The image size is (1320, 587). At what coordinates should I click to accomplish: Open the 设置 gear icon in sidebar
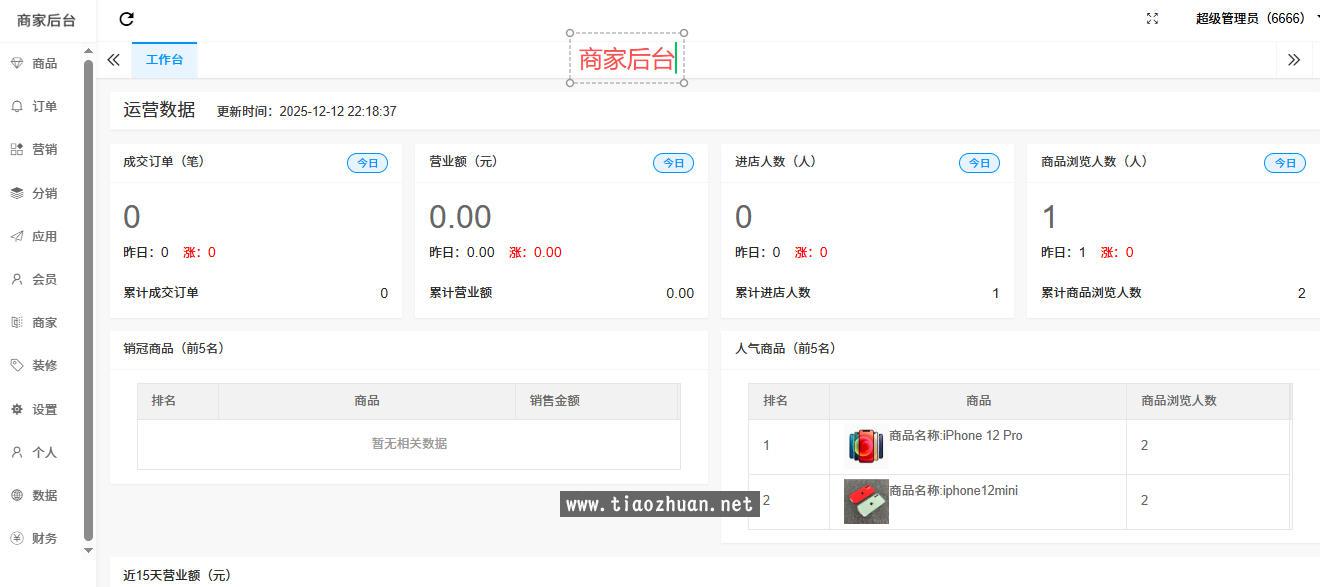tap(17, 409)
